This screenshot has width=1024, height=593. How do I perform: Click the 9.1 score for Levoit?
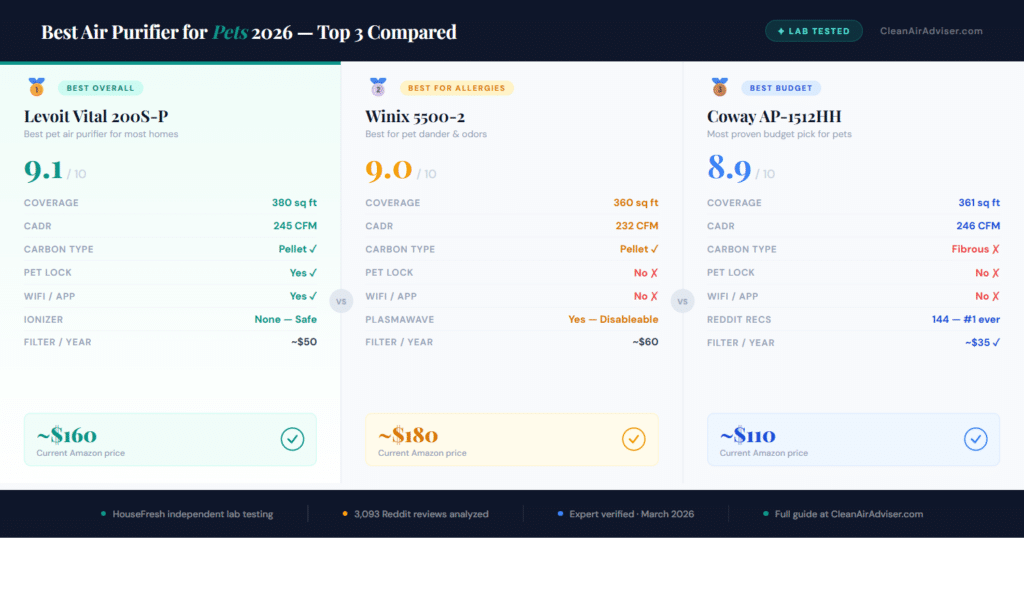click(44, 170)
